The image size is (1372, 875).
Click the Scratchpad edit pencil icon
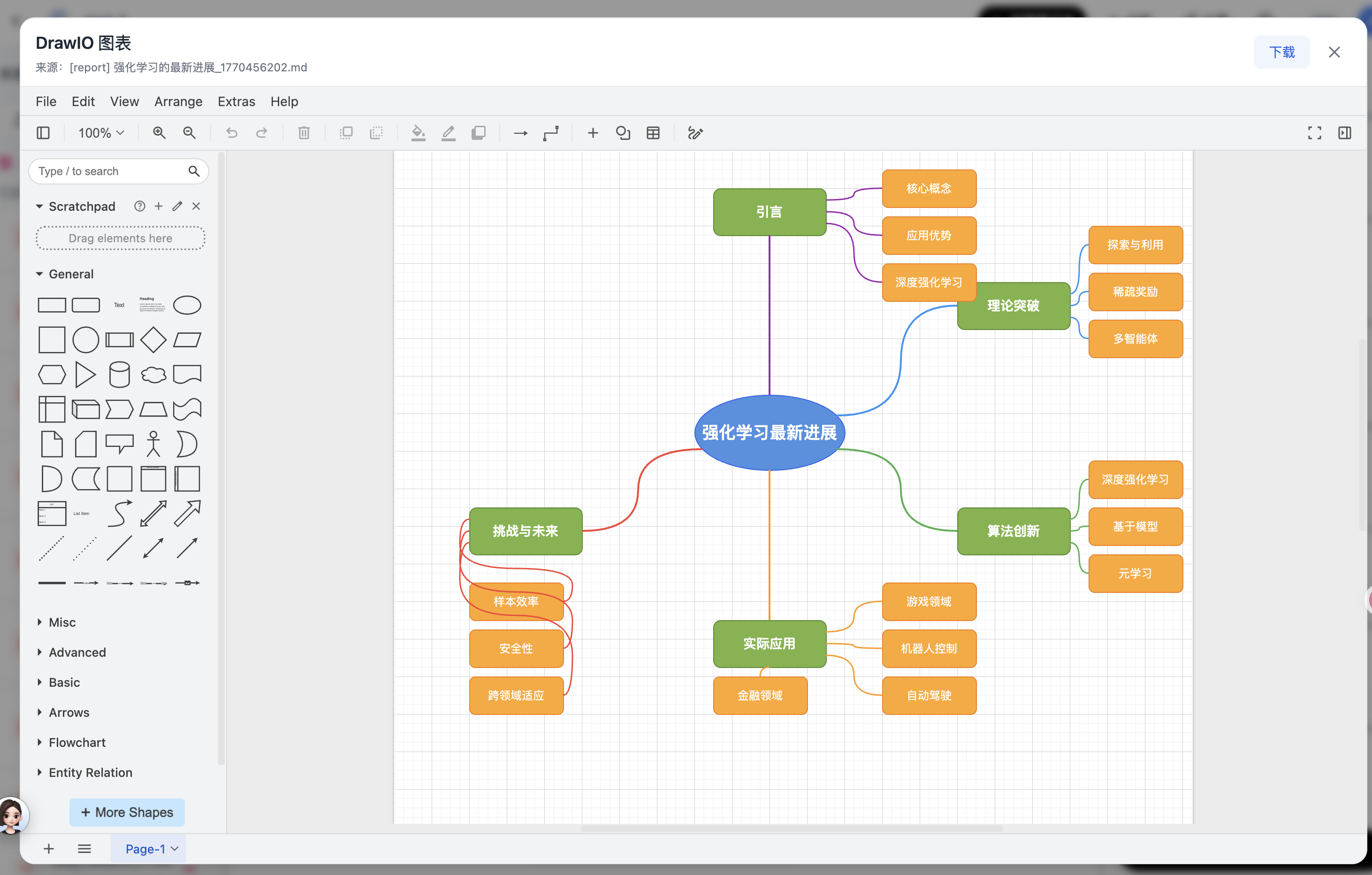[177, 206]
